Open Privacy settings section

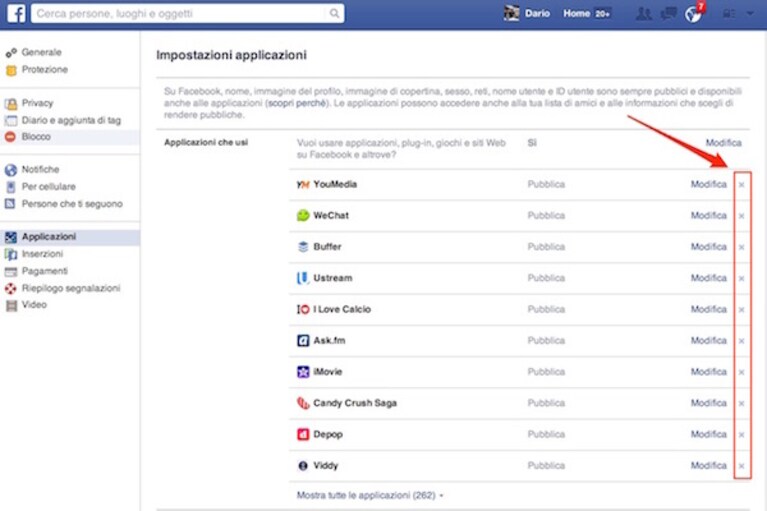pos(37,103)
